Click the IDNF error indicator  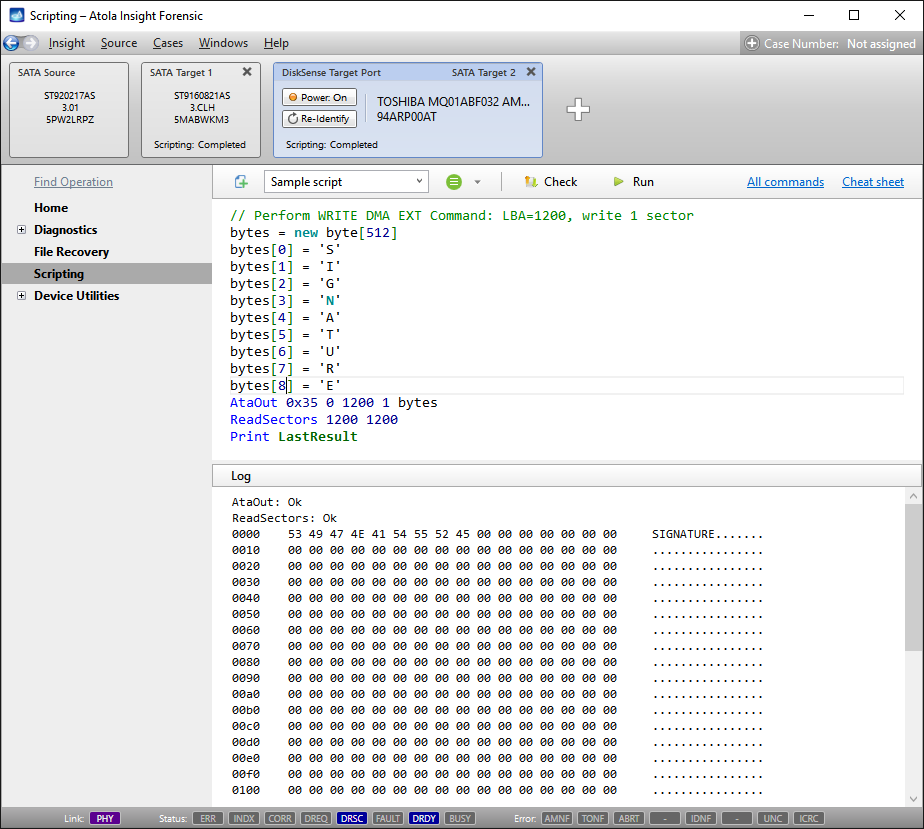tap(701, 818)
